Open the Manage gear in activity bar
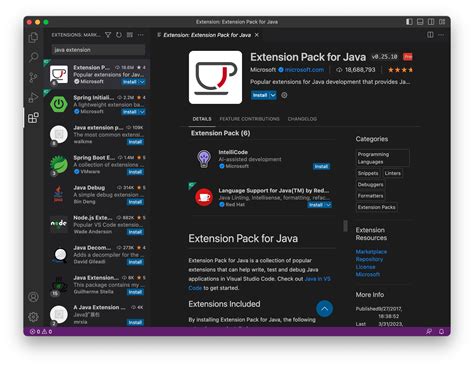 [x=33, y=317]
